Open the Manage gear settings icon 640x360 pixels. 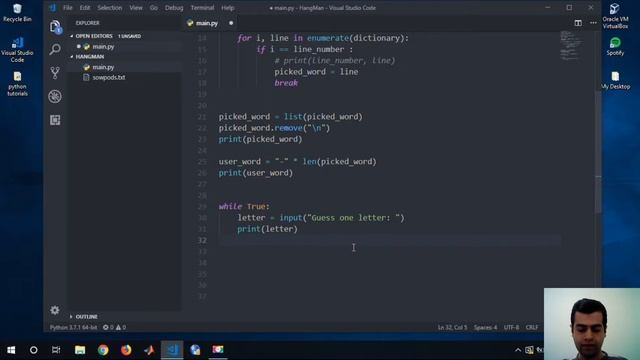click(55, 310)
